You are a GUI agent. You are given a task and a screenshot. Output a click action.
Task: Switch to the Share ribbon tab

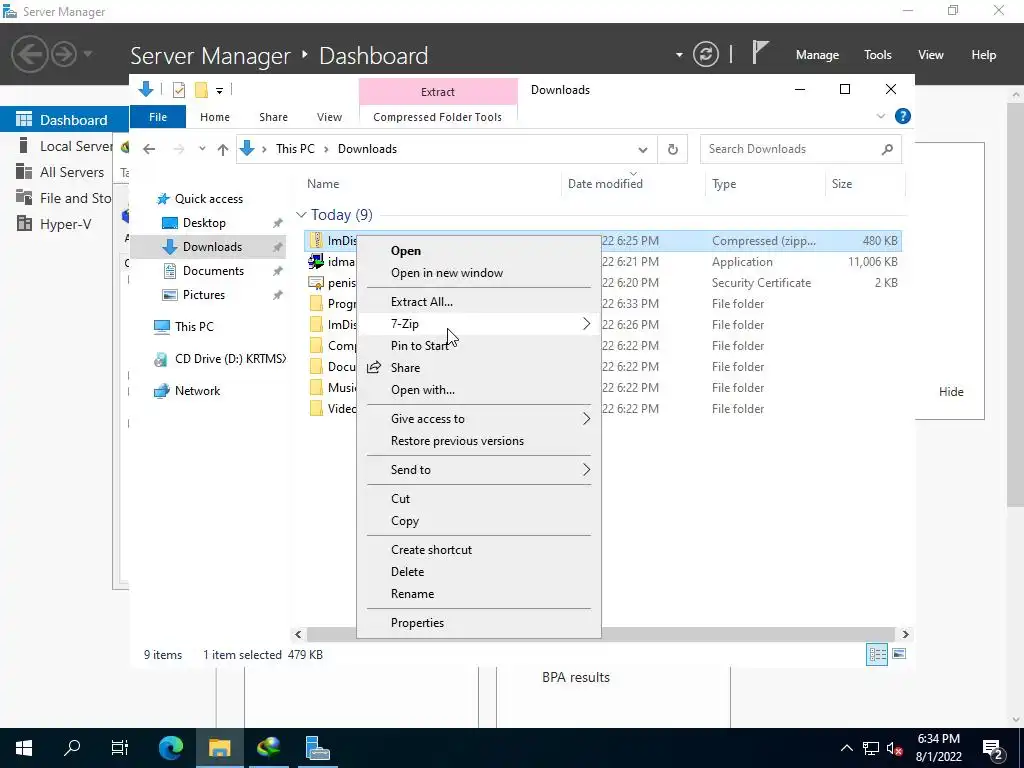coord(274,117)
